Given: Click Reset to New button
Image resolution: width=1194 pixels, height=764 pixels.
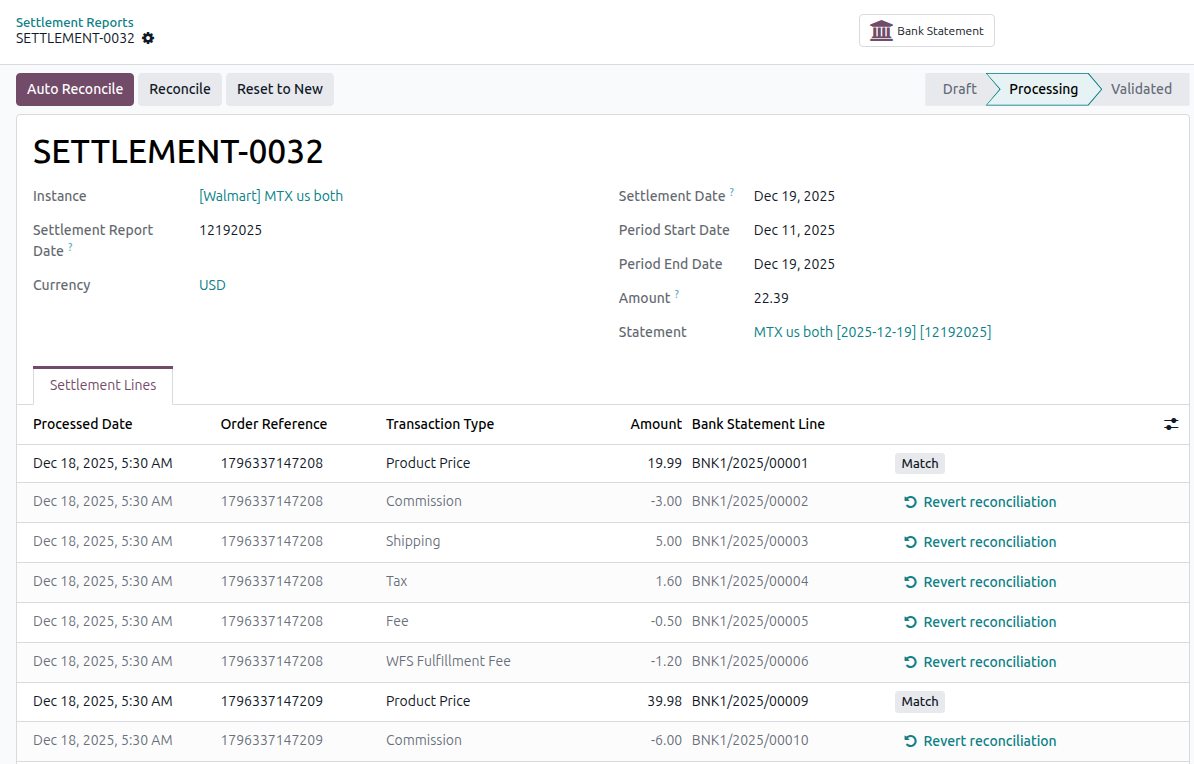Looking at the screenshot, I should tap(279, 89).
